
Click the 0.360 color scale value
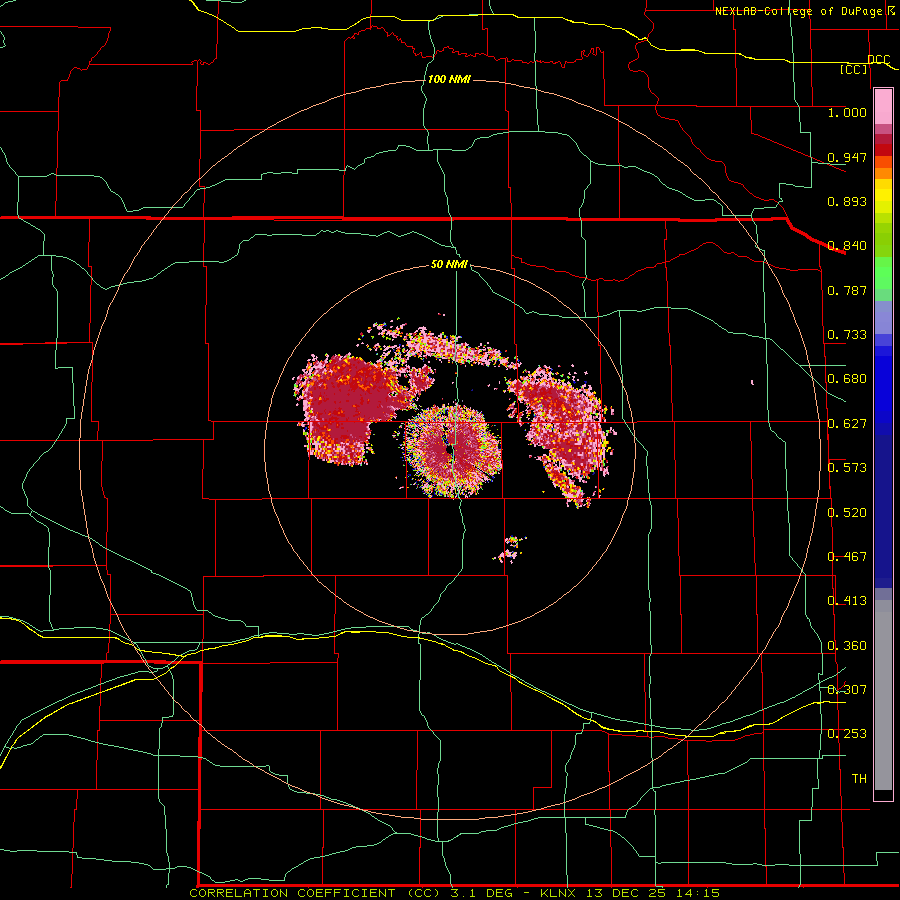[x=847, y=646]
